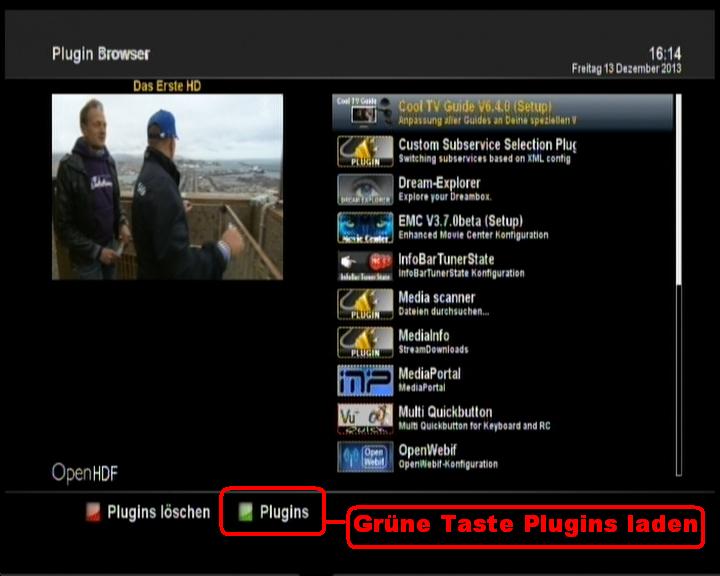720x576 pixels.
Task: Select the Dream-Explorer eye icon
Action: [364, 189]
